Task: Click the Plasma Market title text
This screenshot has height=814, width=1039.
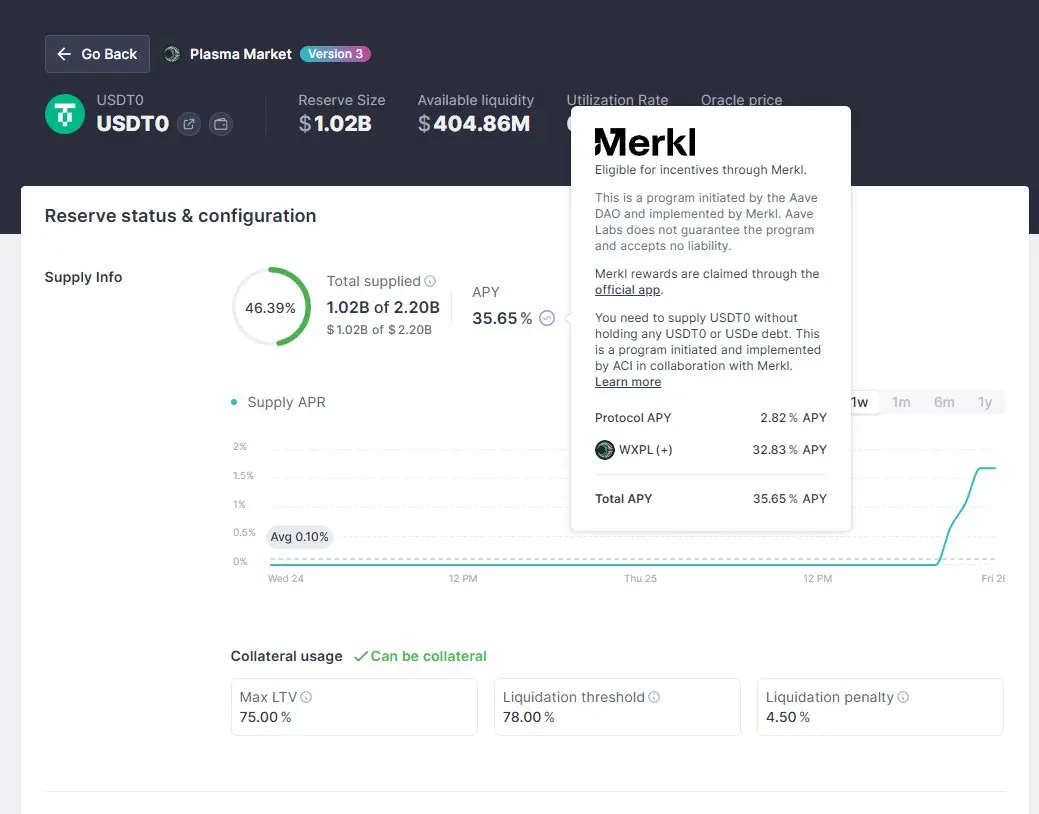Action: click(241, 54)
